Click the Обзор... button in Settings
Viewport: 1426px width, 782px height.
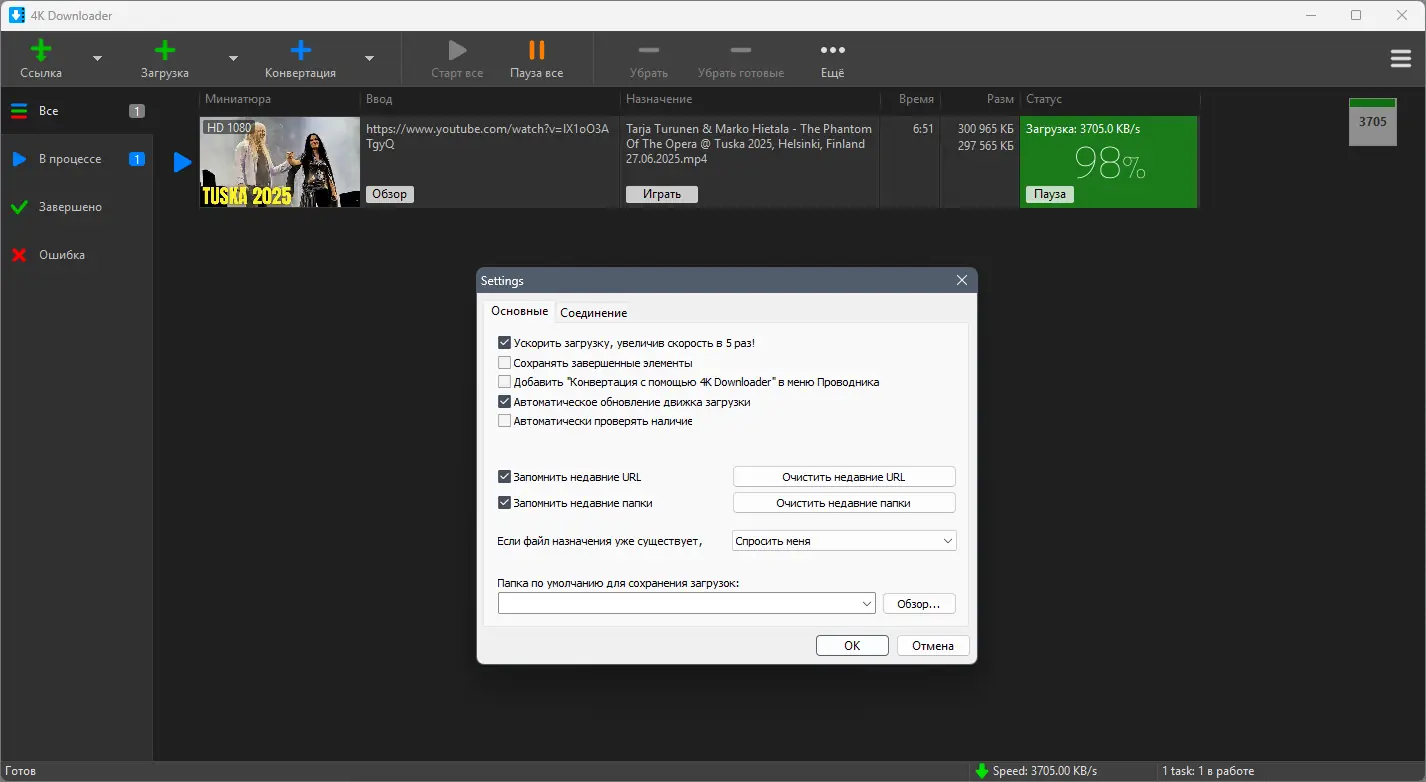pyautogui.click(x=919, y=604)
